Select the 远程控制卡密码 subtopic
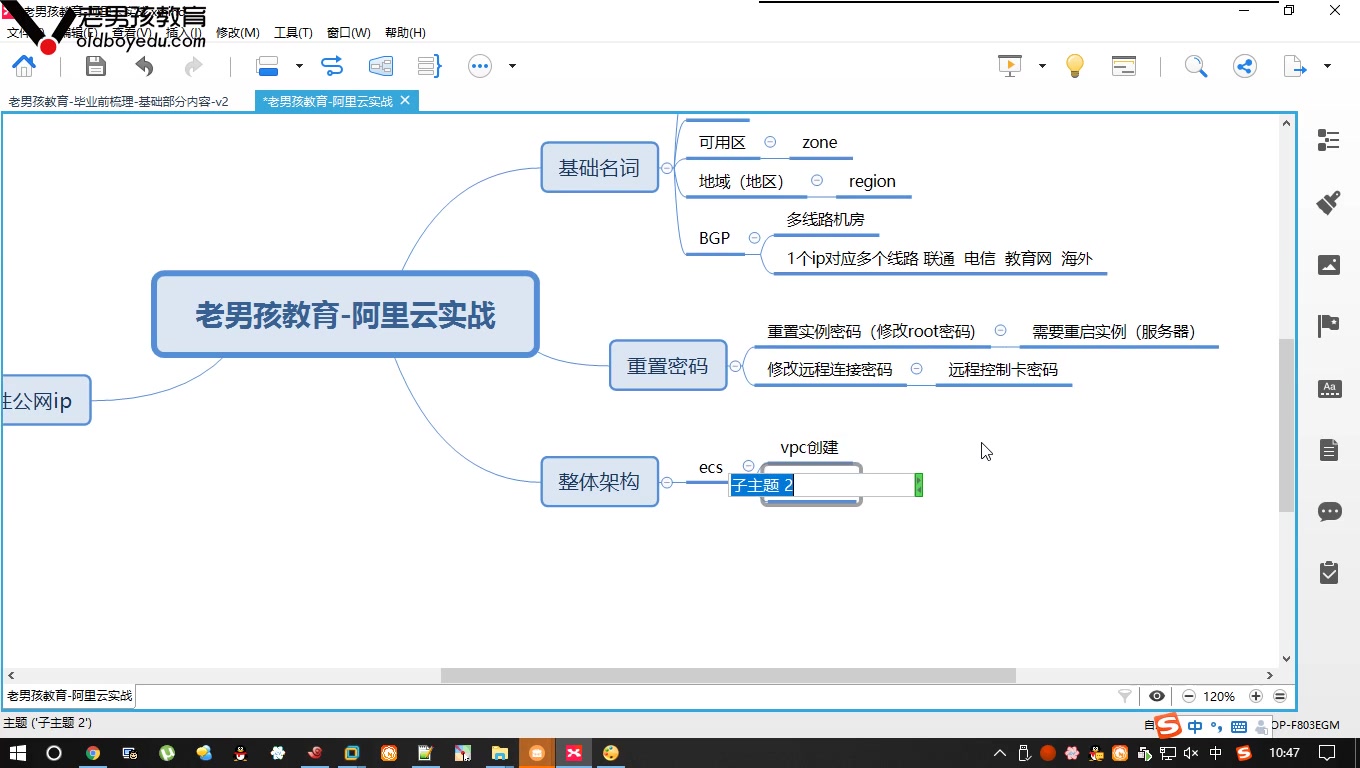The image size is (1360, 768). [1003, 369]
